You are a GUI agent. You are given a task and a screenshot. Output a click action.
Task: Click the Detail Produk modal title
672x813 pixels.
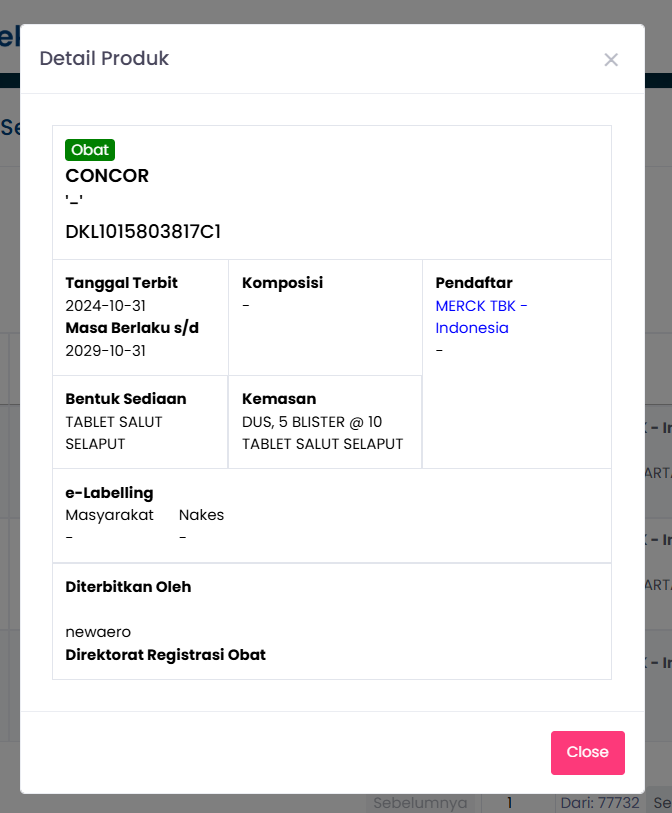click(x=104, y=59)
